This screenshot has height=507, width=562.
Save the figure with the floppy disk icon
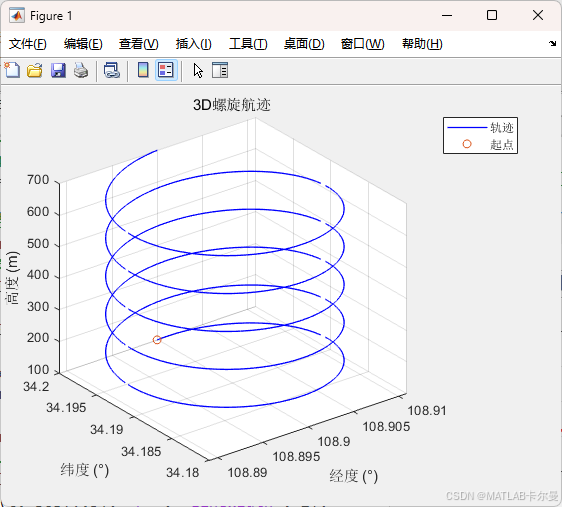point(58,70)
